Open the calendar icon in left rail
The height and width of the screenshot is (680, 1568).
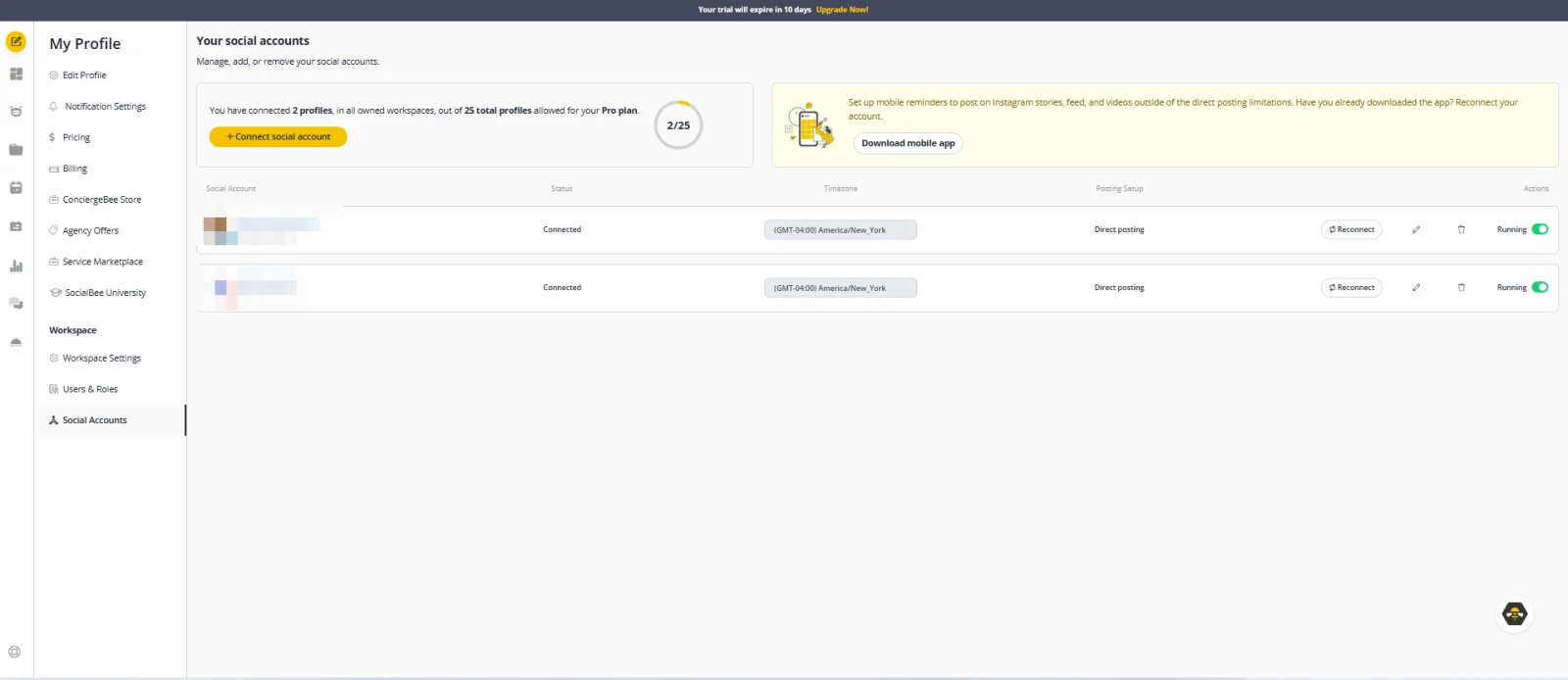tap(16, 188)
